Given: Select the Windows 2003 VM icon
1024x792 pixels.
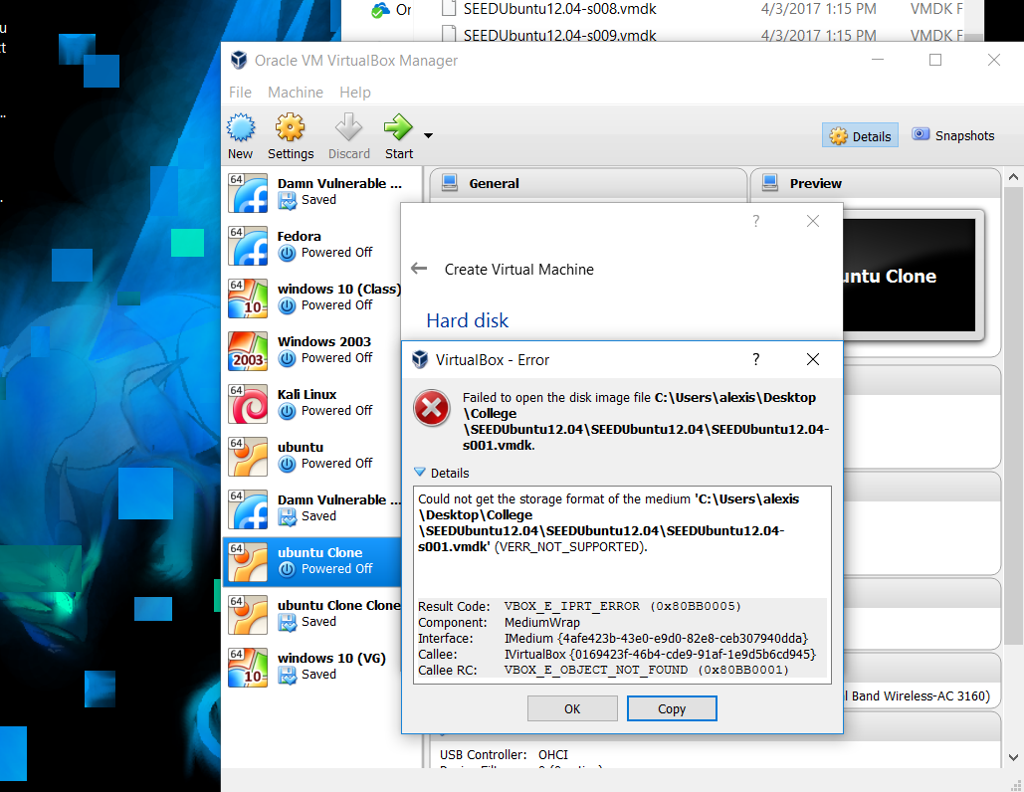Looking at the screenshot, I should pyautogui.click(x=248, y=351).
